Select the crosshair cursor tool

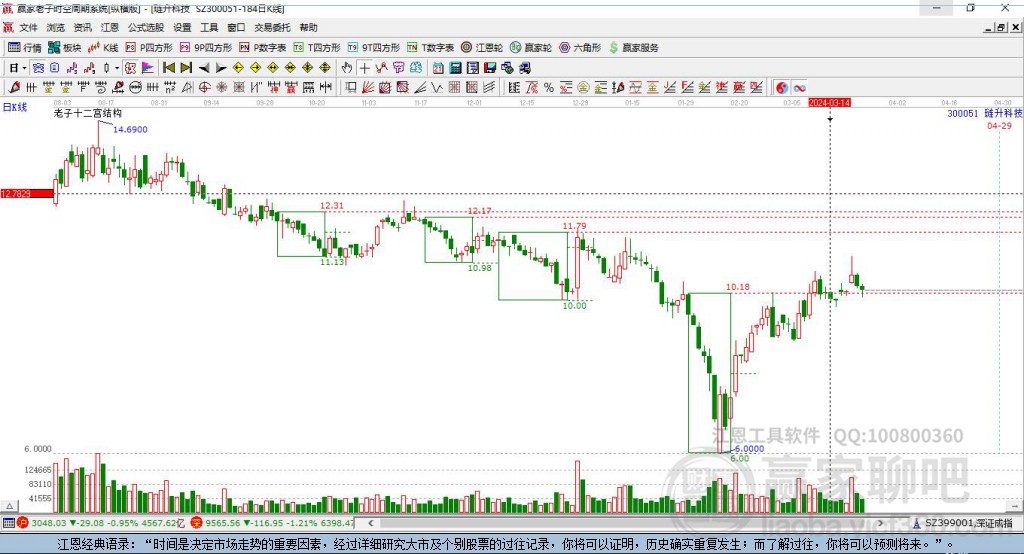364,68
